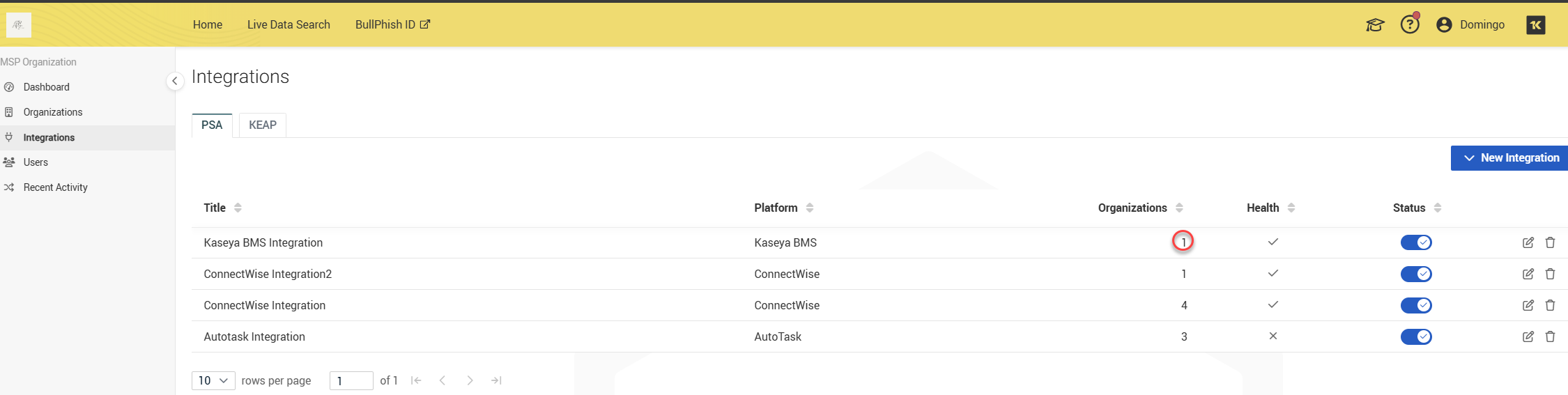Switch to the KEAP tab
Viewport: 1568px width, 395px height.
tap(263, 125)
